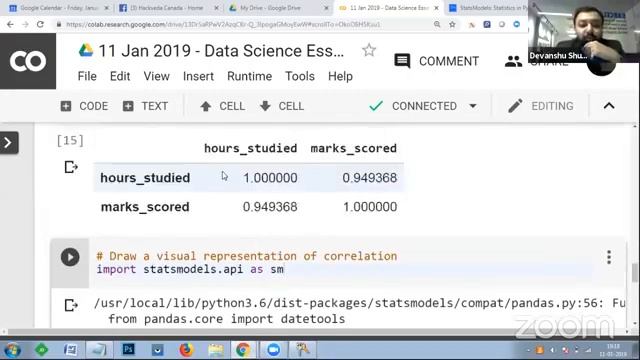This screenshot has width=640, height=360.
Task: Click the Google Drive icon beside notebook title
Action: [86, 51]
